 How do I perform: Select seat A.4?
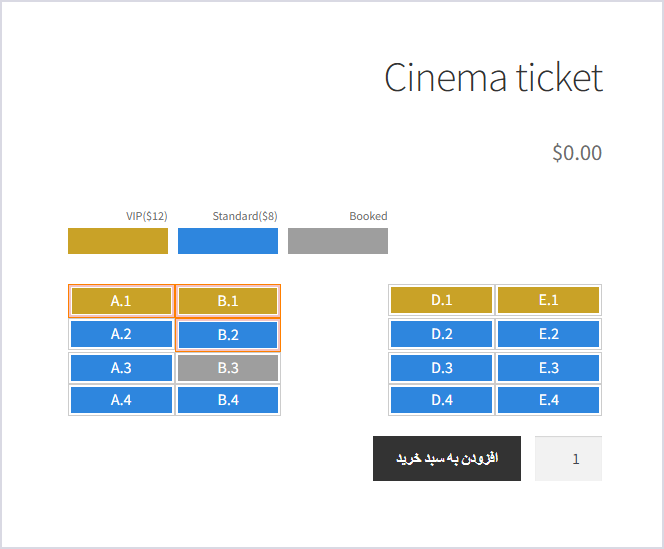pos(121,400)
